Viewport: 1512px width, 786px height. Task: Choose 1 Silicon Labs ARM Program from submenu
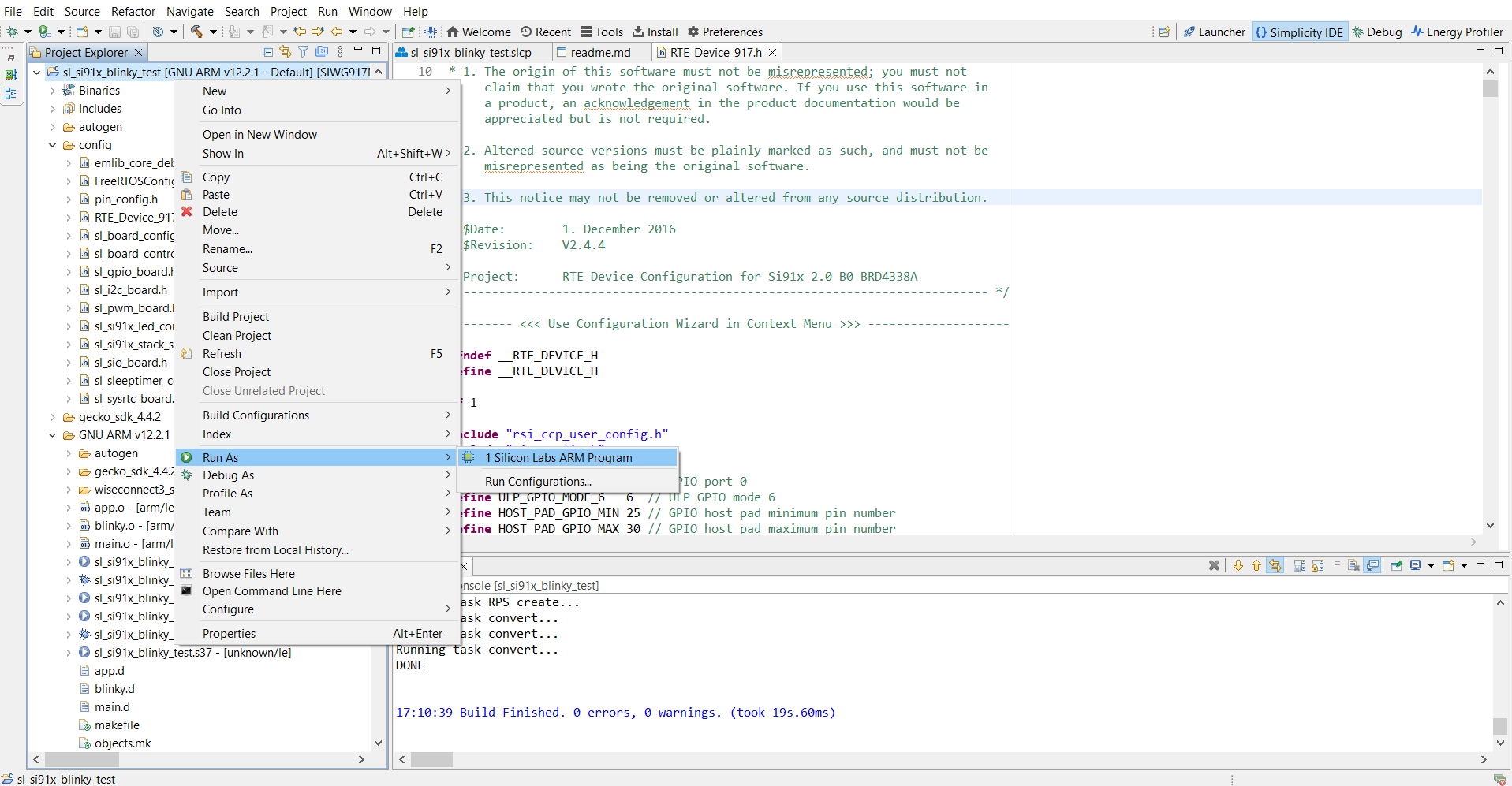(562, 457)
